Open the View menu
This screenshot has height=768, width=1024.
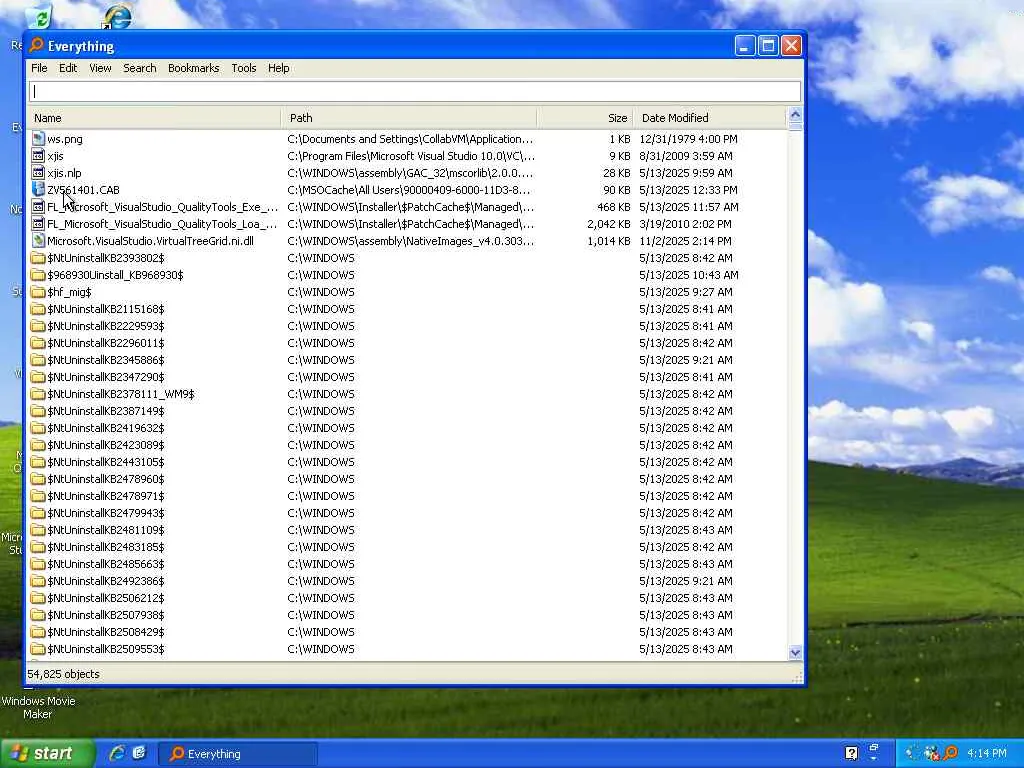100,68
